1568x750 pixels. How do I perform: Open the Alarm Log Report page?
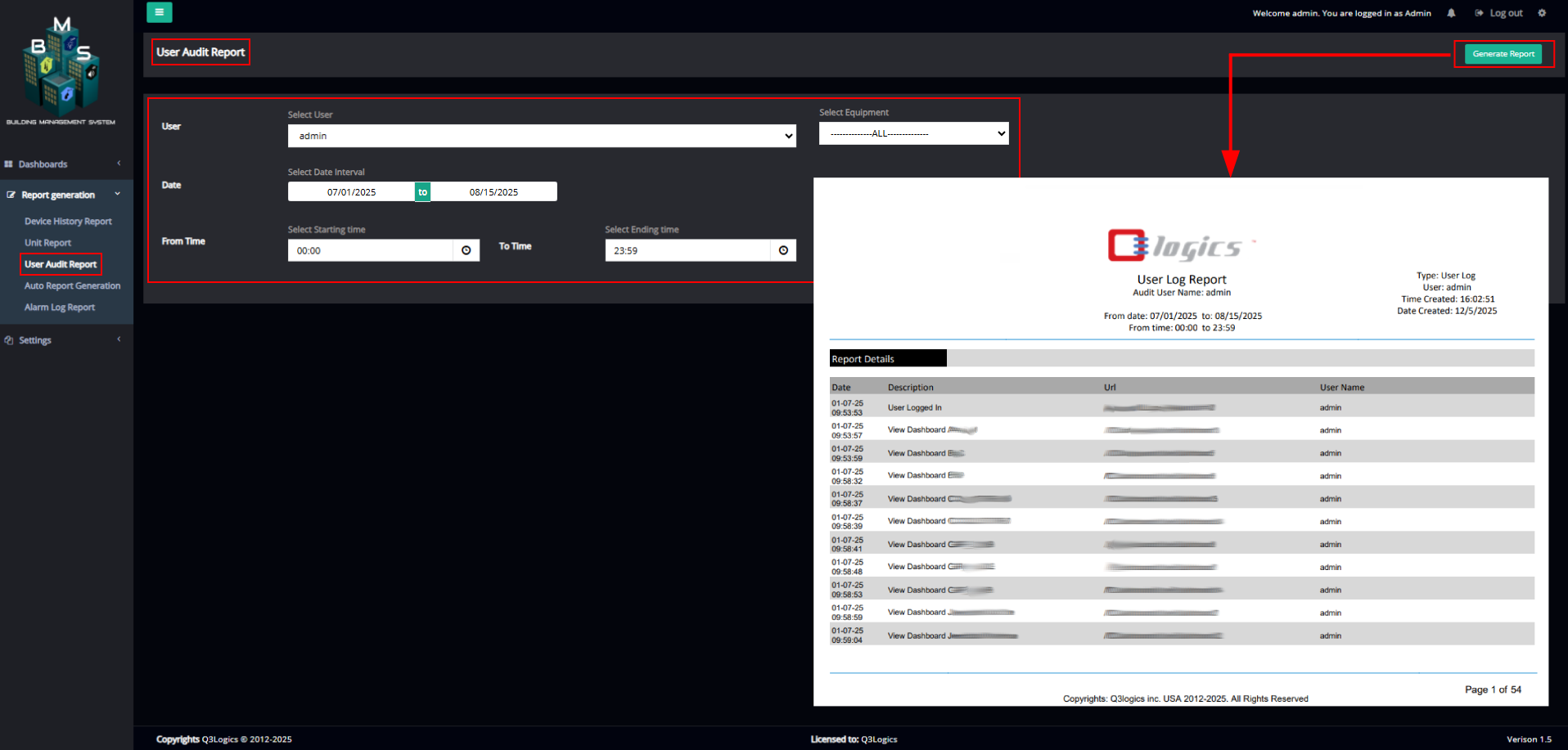pyautogui.click(x=59, y=307)
